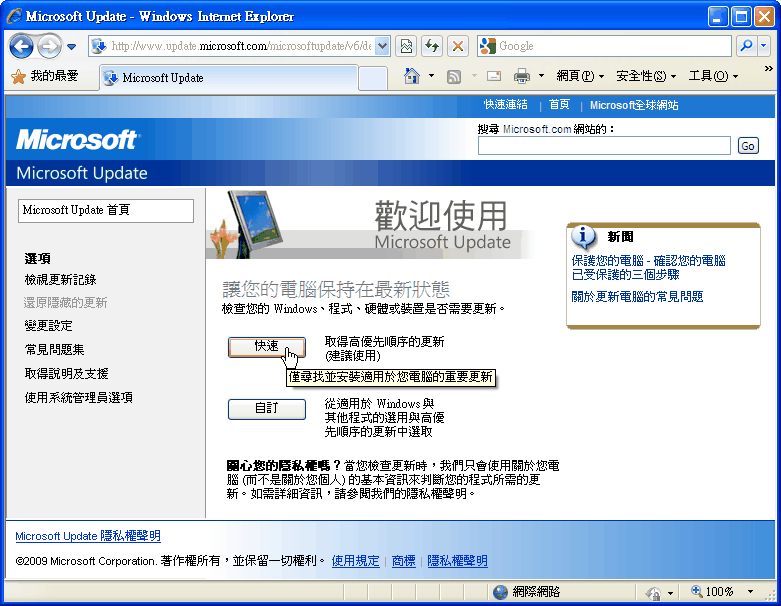The width and height of the screenshot is (781, 606).
Task: Expand the zoom level dropdown arrow
Action: pyautogui.click(x=750, y=592)
